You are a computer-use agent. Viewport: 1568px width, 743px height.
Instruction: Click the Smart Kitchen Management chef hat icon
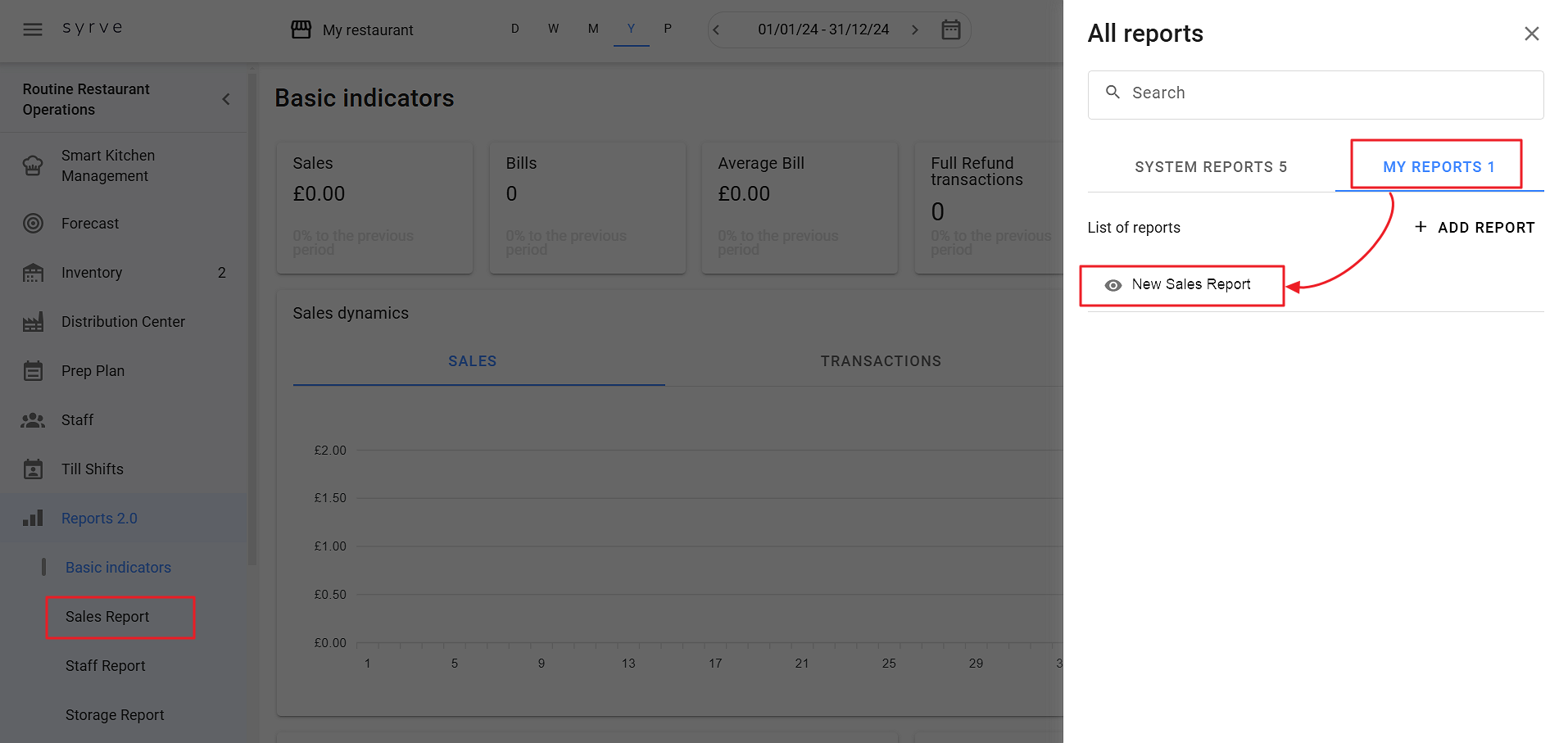click(x=33, y=165)
